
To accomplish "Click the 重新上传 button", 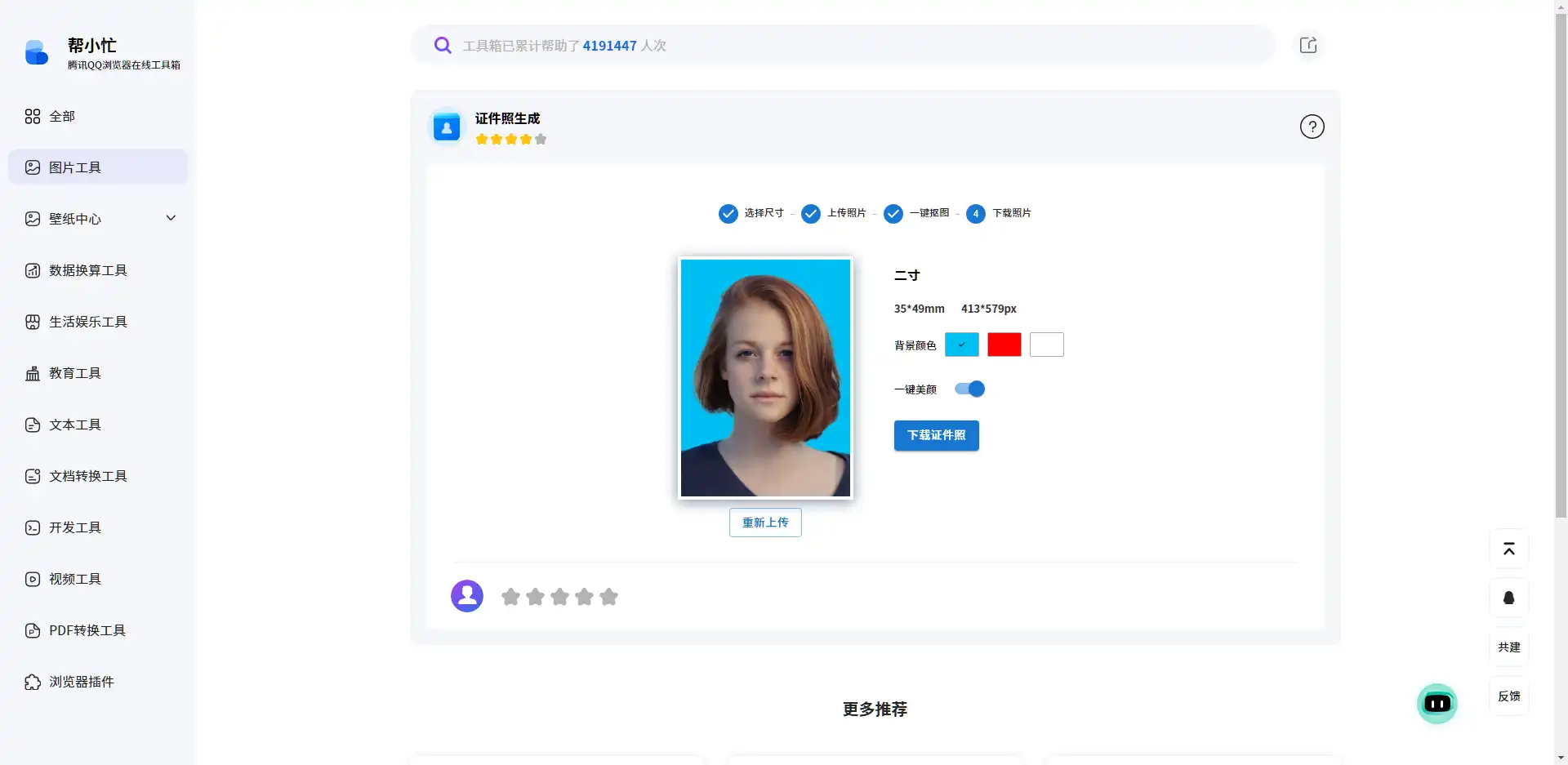I will [765, 523].
